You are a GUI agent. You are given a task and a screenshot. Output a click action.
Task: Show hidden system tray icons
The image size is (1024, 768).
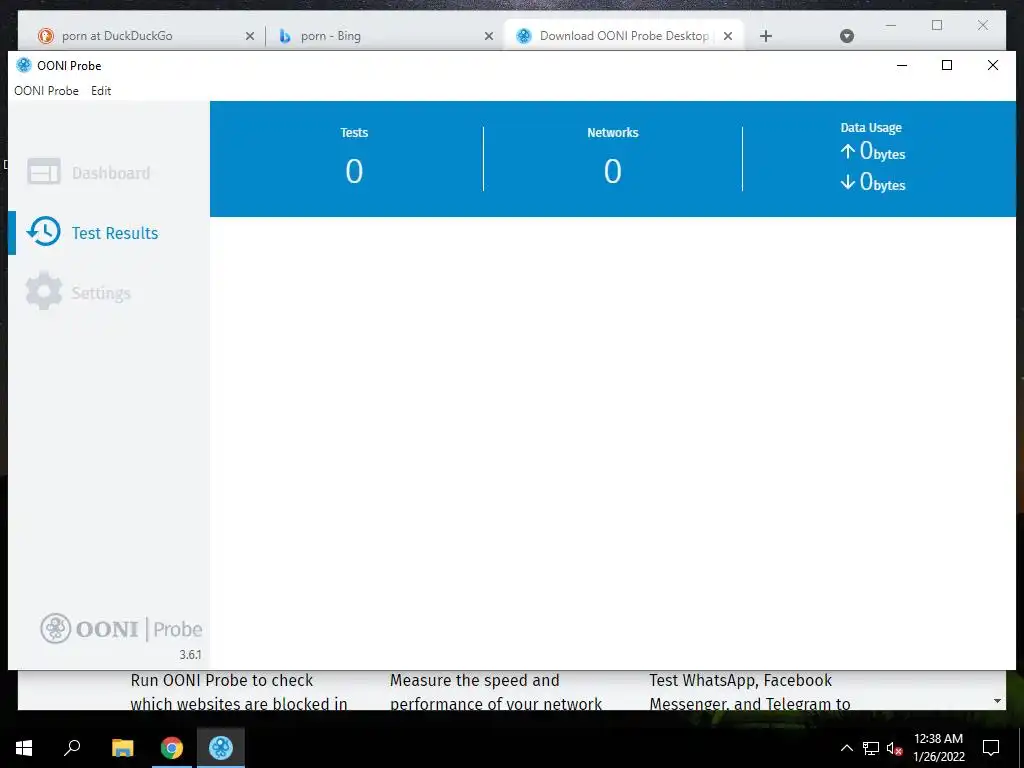click(846, 748)
